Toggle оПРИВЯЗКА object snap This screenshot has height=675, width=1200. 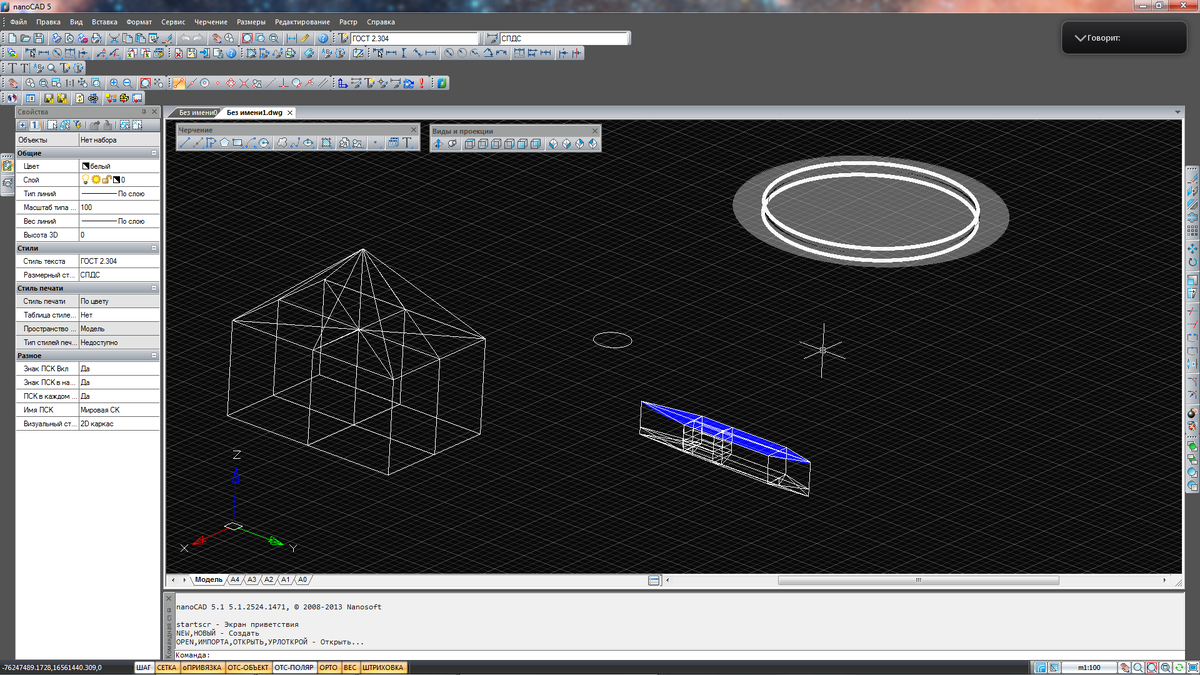[x=203, y=667]
